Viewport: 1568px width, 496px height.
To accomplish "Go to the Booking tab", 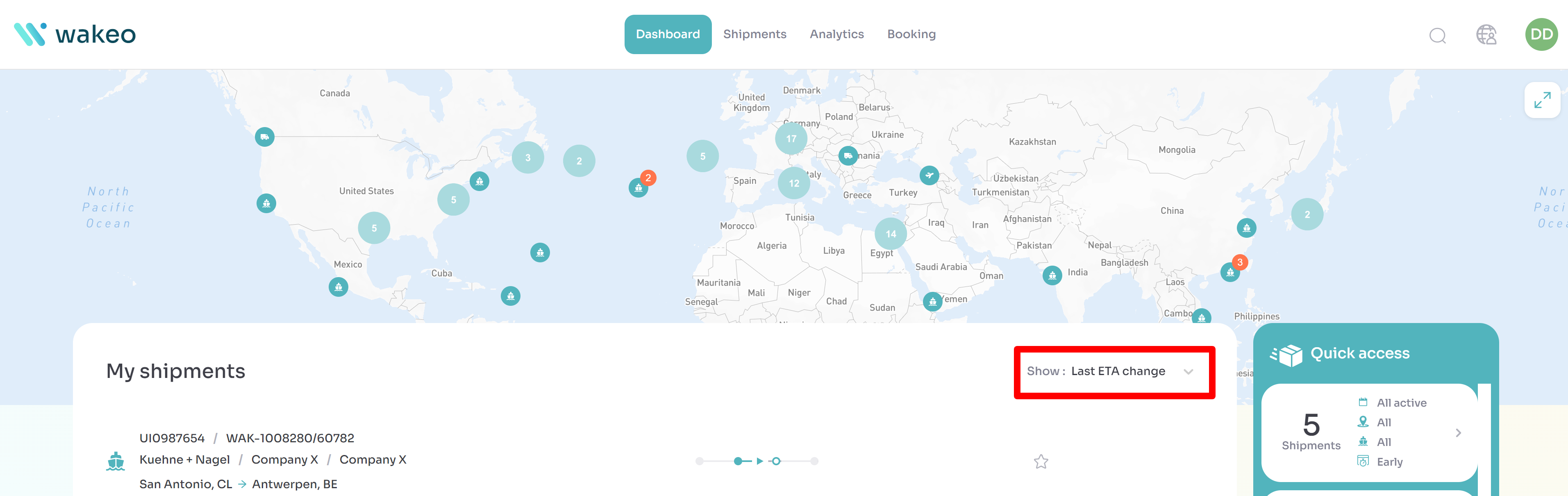I will coord(911,35).
